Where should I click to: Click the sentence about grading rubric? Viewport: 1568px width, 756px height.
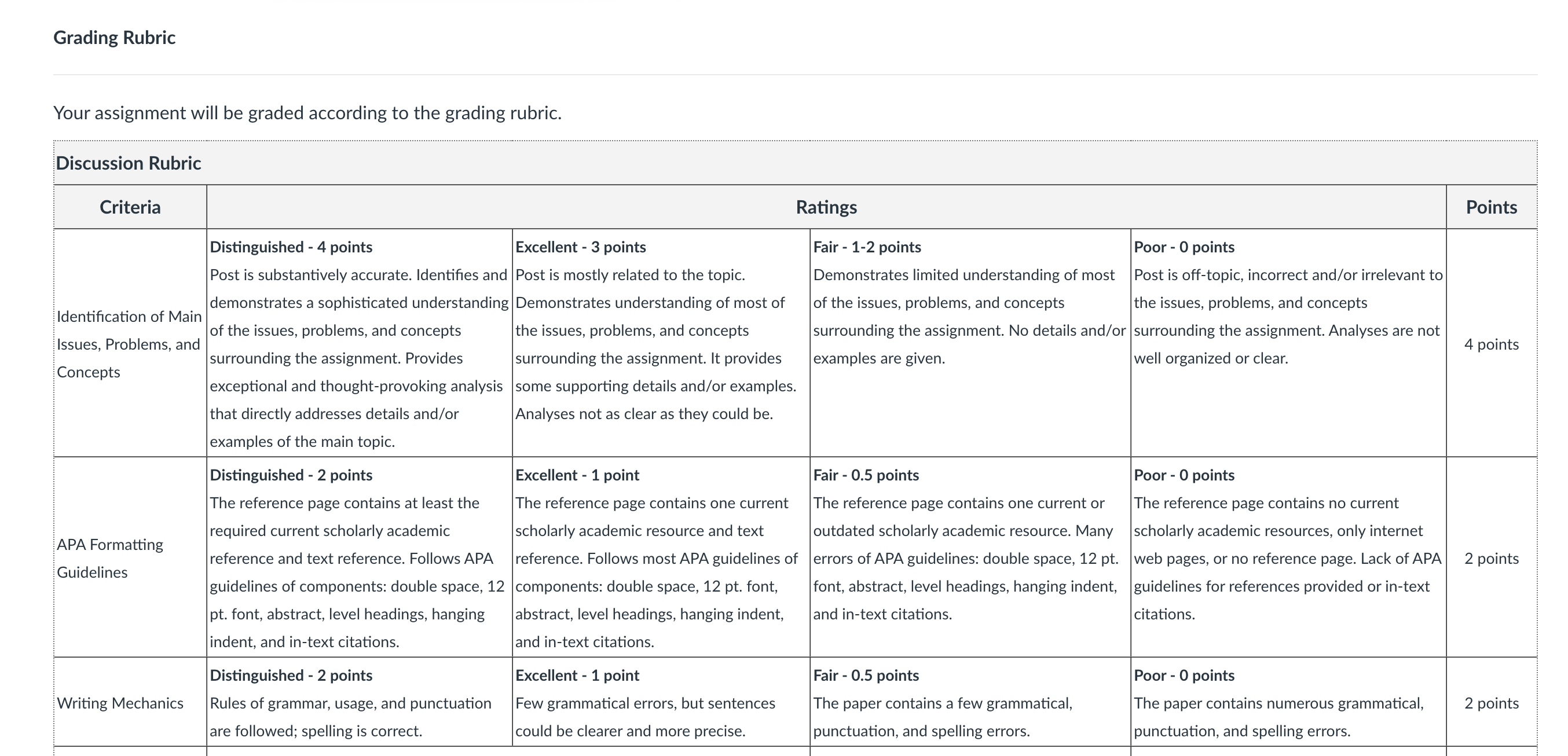click(307, 113)
